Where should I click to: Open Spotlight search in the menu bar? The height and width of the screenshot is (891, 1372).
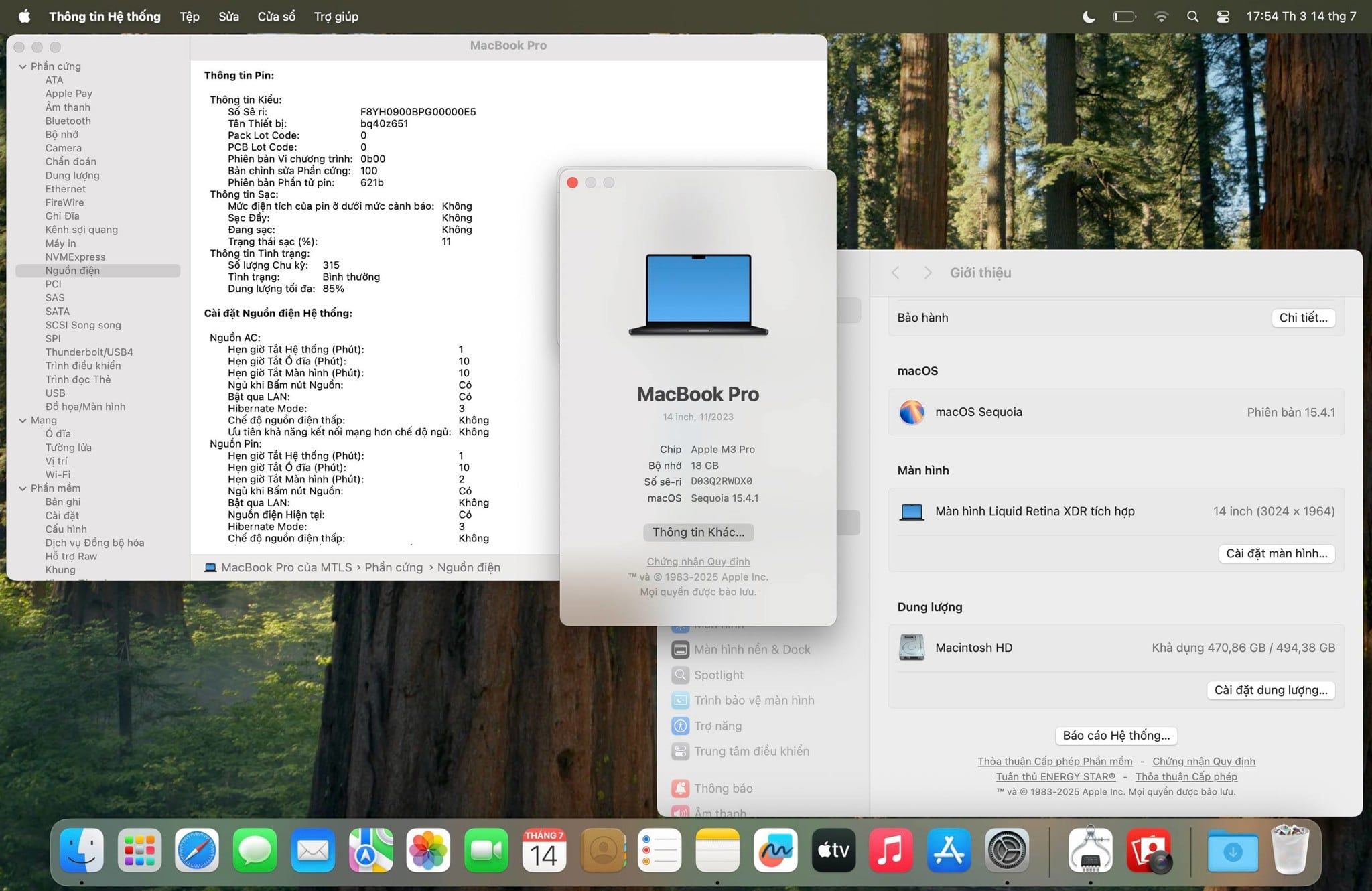pyautogui.click(x=1192, y=17)
